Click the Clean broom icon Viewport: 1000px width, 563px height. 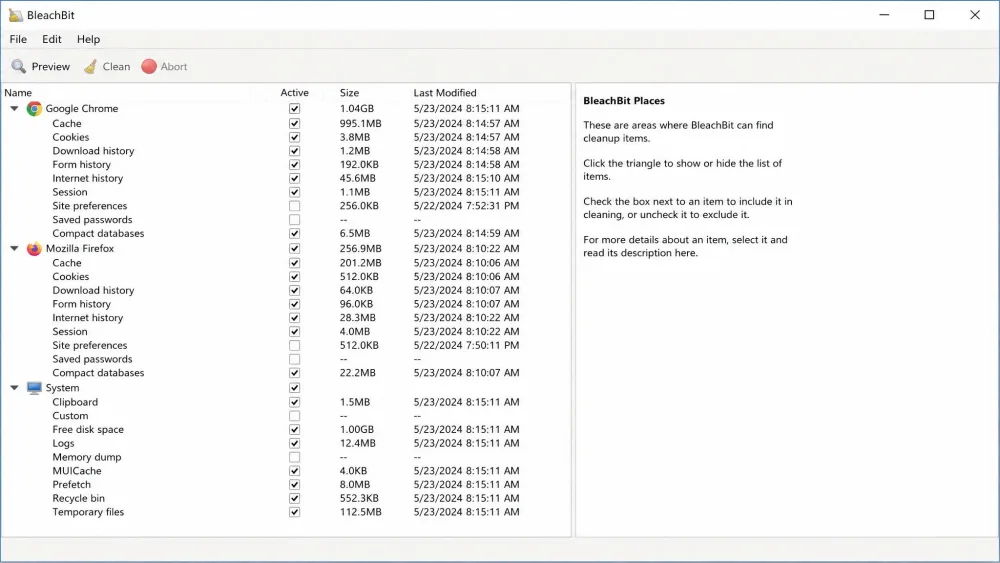pos(91,66)
